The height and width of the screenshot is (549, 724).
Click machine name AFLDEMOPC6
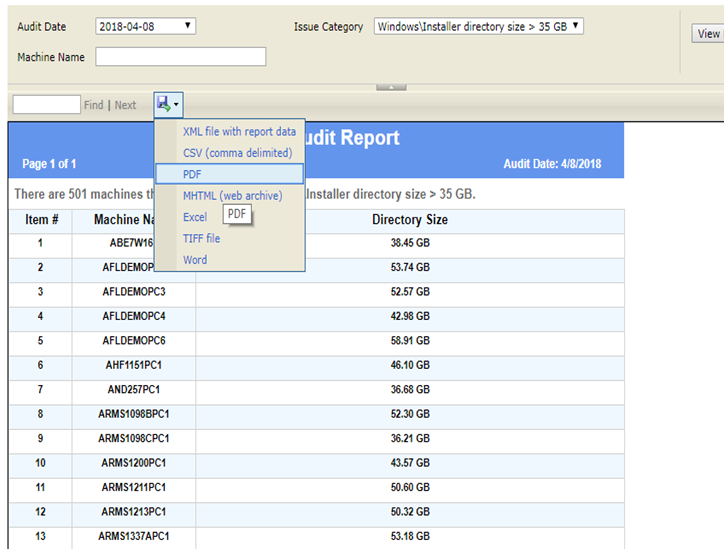click(x=134, y=341)
